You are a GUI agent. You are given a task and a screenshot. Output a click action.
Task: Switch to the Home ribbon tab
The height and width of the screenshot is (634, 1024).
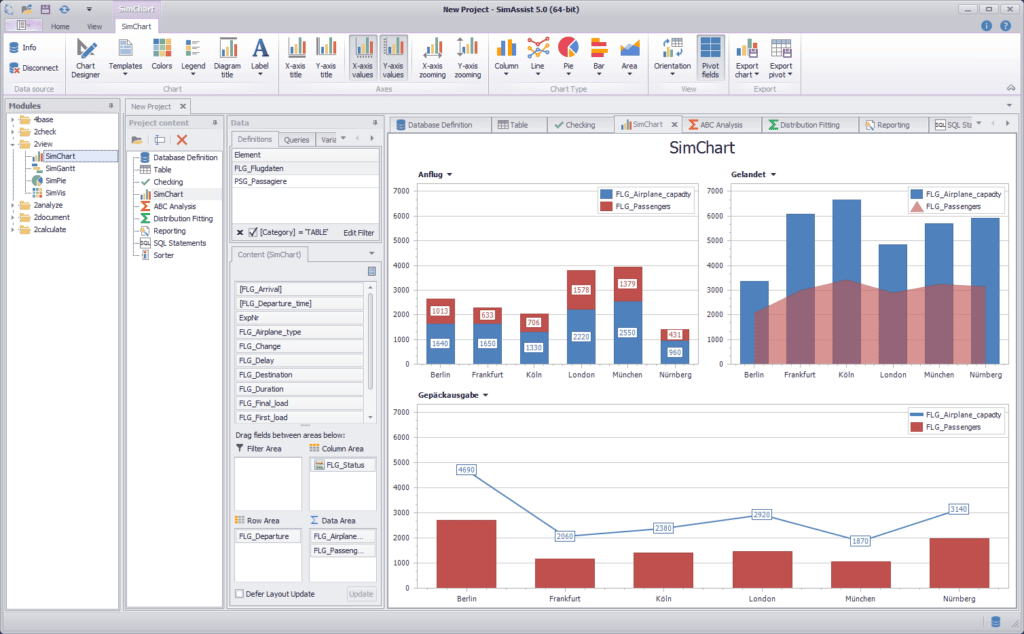pos(60,27)
